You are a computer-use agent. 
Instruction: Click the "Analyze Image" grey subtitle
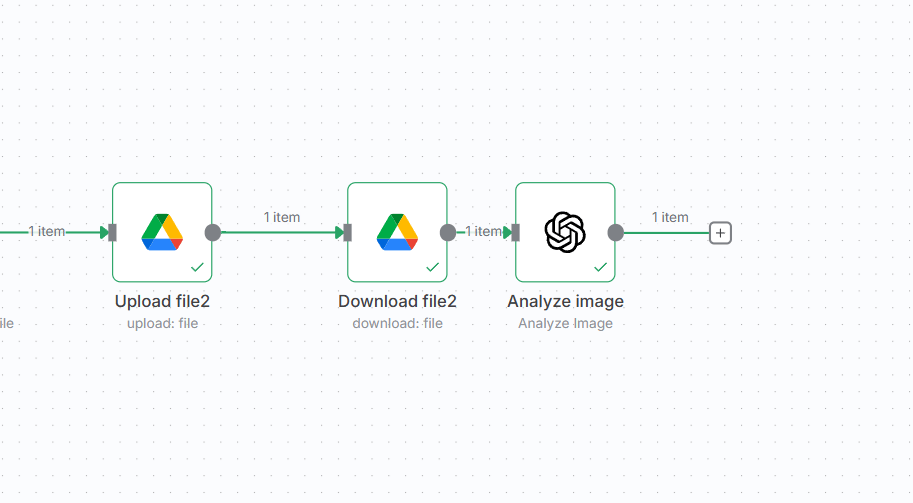(x=565, y=323)
